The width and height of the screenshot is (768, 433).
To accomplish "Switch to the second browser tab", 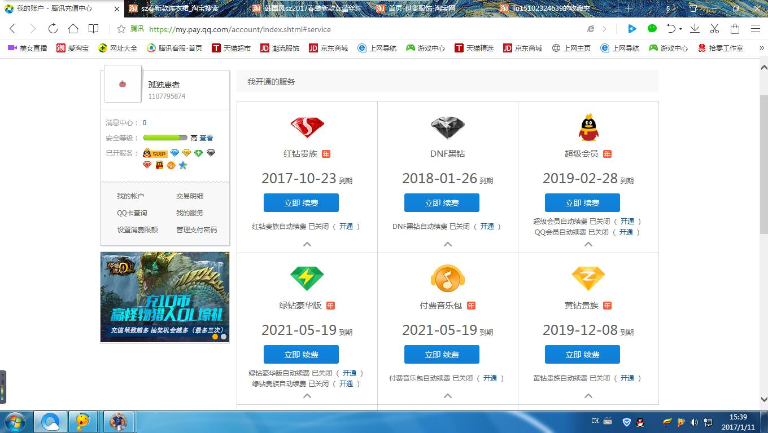I will 186,8.
